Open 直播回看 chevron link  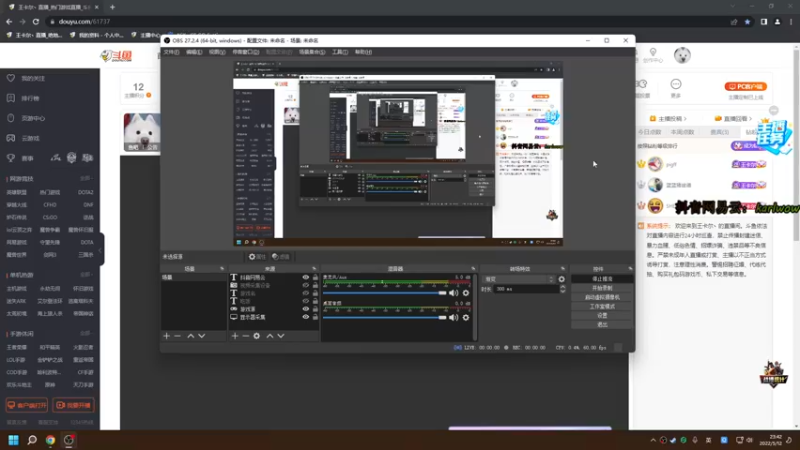coord(734,118)
